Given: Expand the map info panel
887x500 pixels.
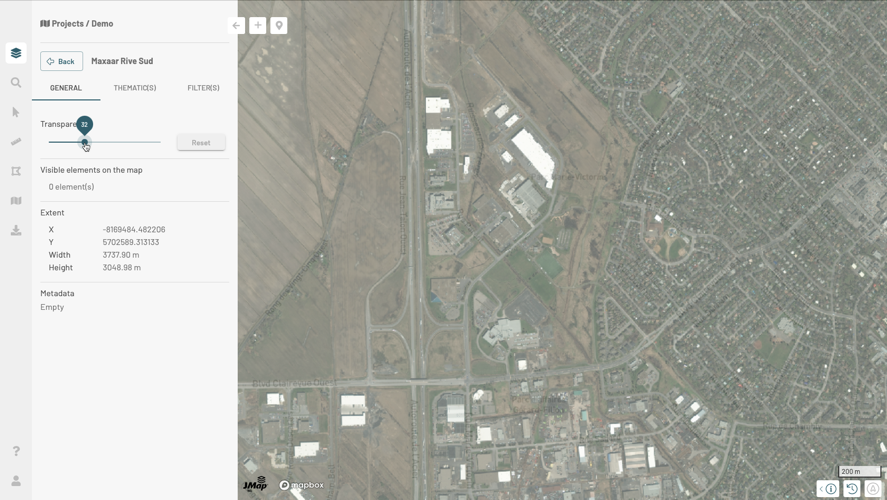Looking at the screenshot, I should tap(828, 489).
